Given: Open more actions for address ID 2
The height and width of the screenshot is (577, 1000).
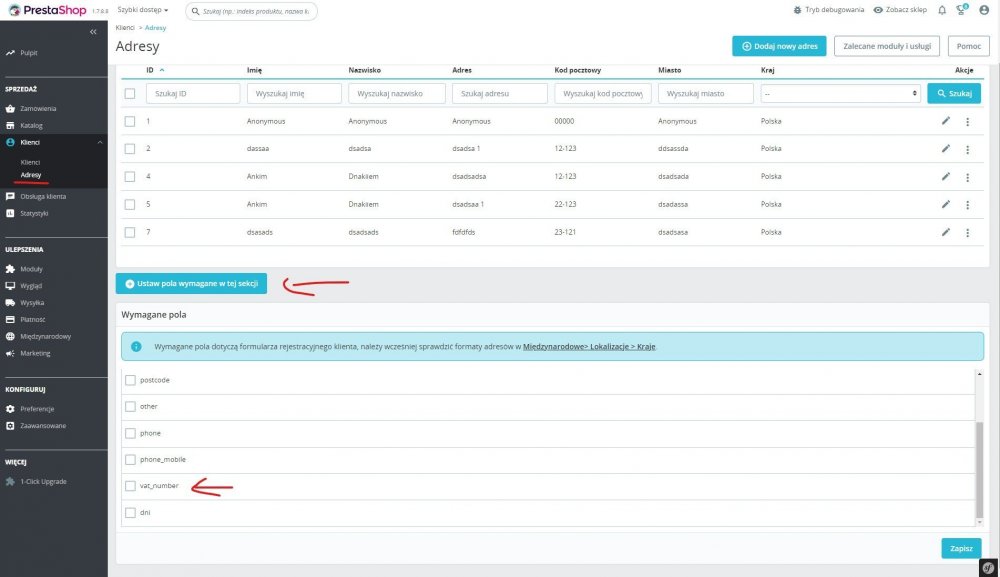Looking at the screenshot, I should (967, 149).
